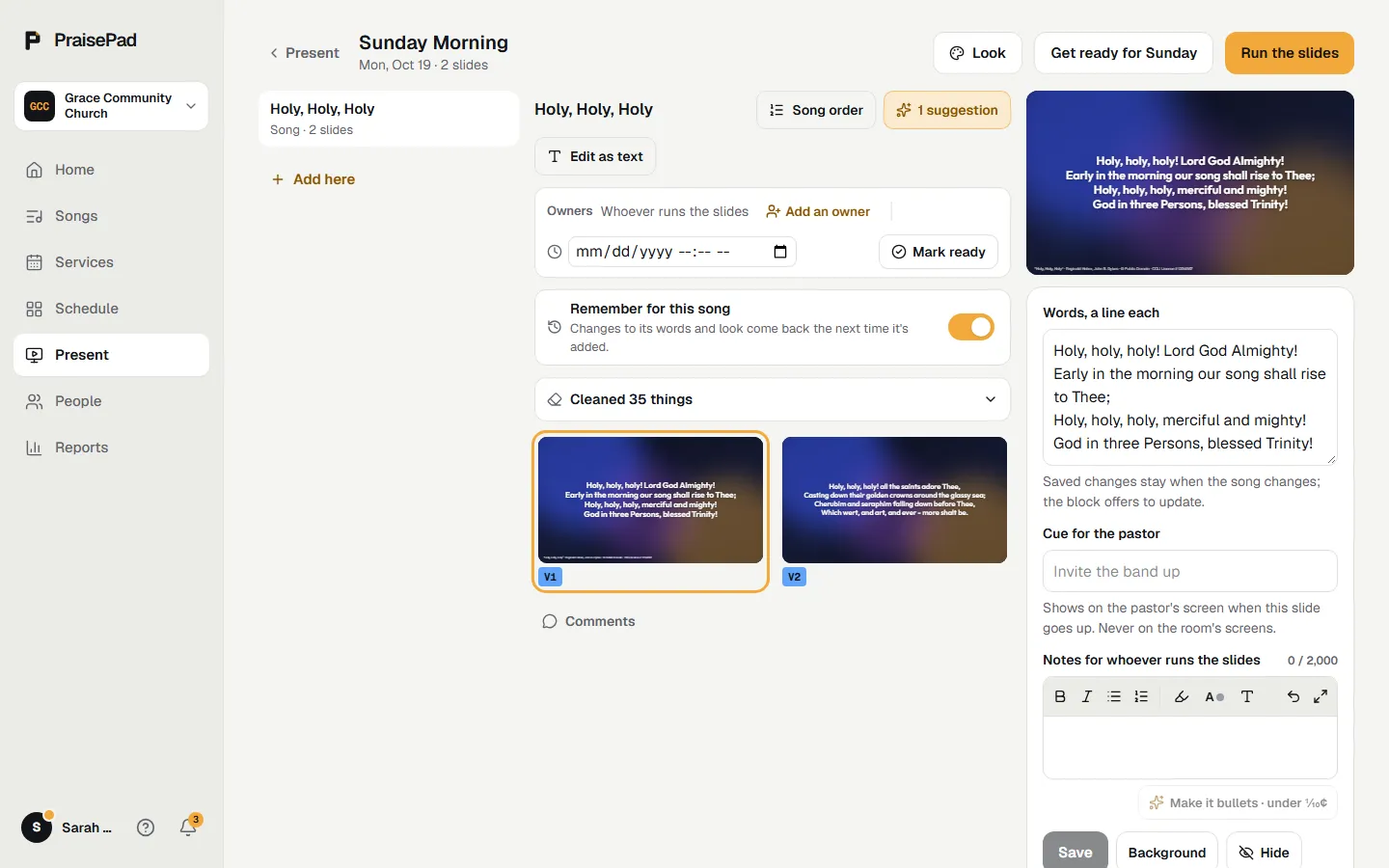
Task: Open Song order
Action: click(x=816, y=110)
